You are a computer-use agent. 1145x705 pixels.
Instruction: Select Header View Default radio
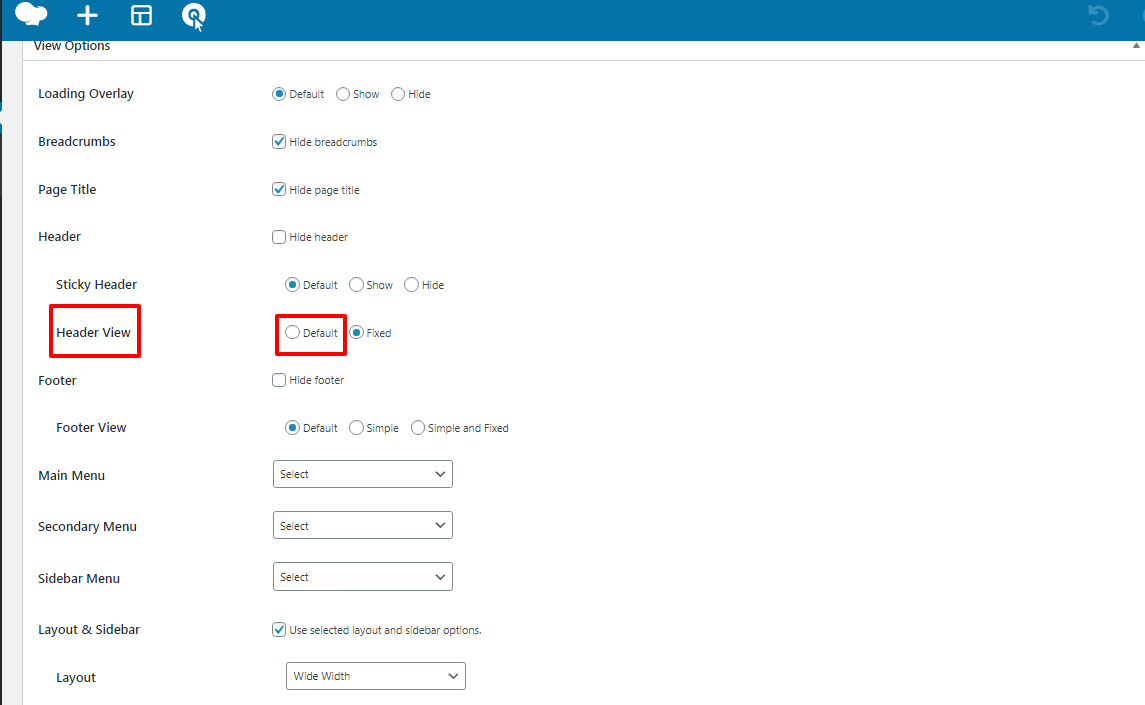click(x=292, y=332)
